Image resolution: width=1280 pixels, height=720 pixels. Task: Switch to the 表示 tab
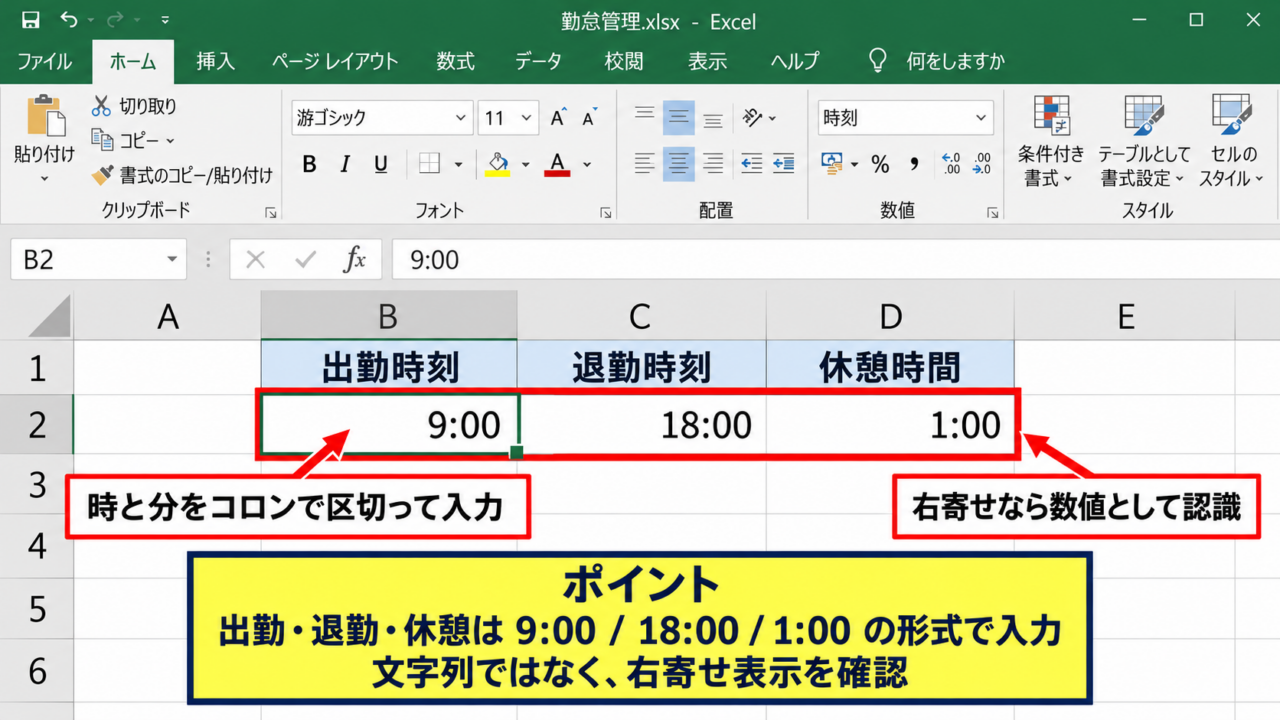point(707,61)
